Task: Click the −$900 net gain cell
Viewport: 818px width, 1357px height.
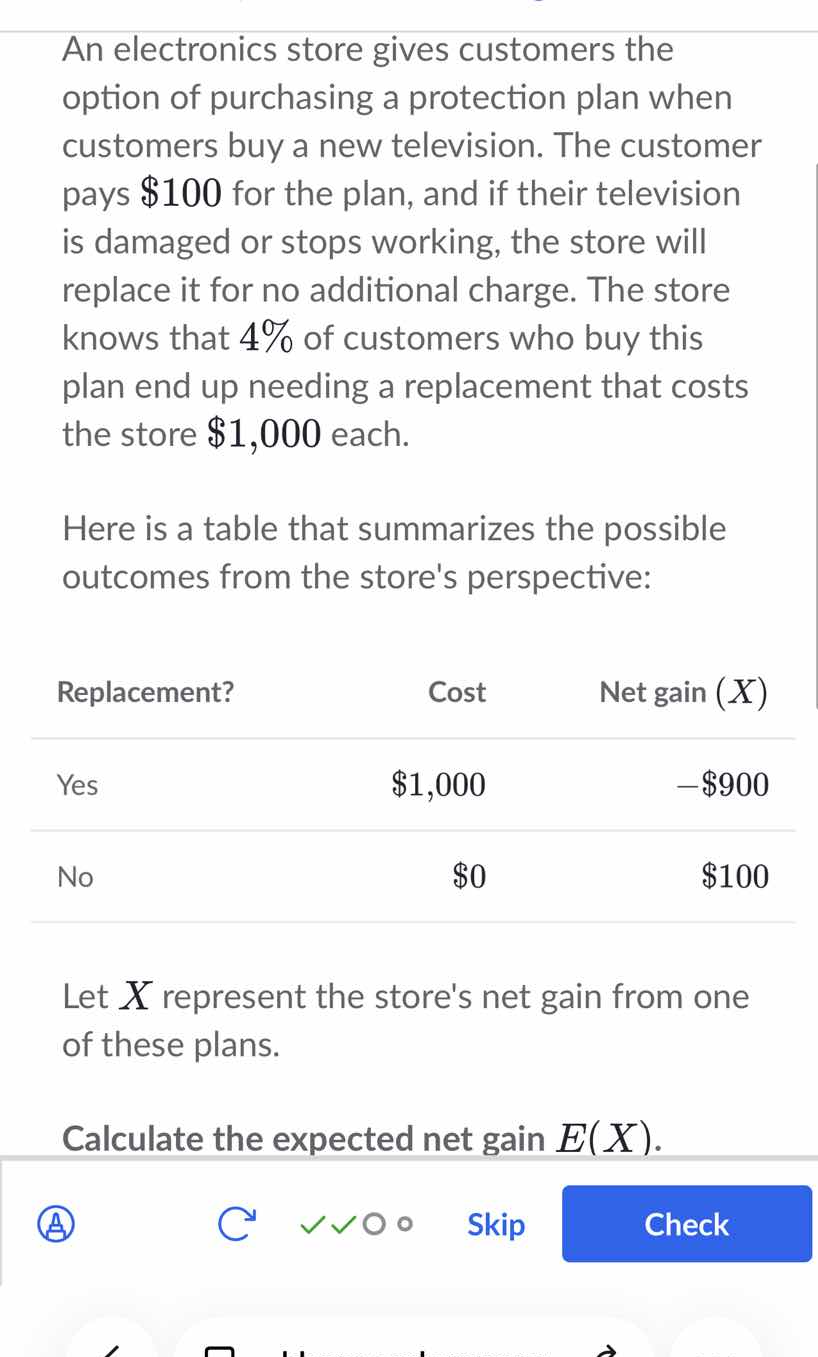Action: [722, 785]
